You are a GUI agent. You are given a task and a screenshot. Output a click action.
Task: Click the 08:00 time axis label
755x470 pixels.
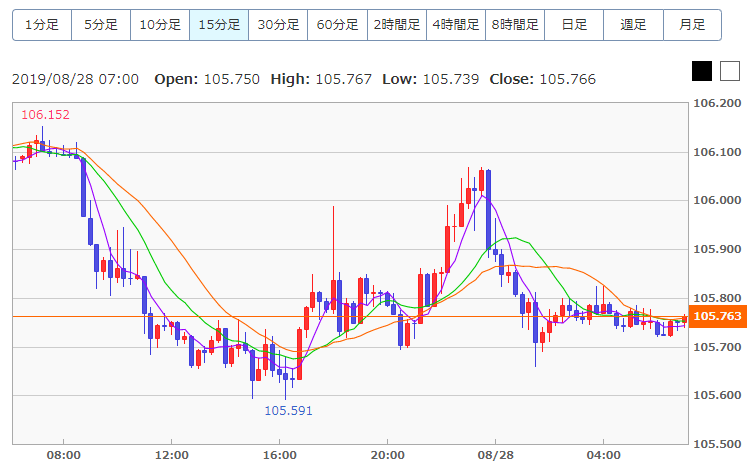click(x=64, y=455)
